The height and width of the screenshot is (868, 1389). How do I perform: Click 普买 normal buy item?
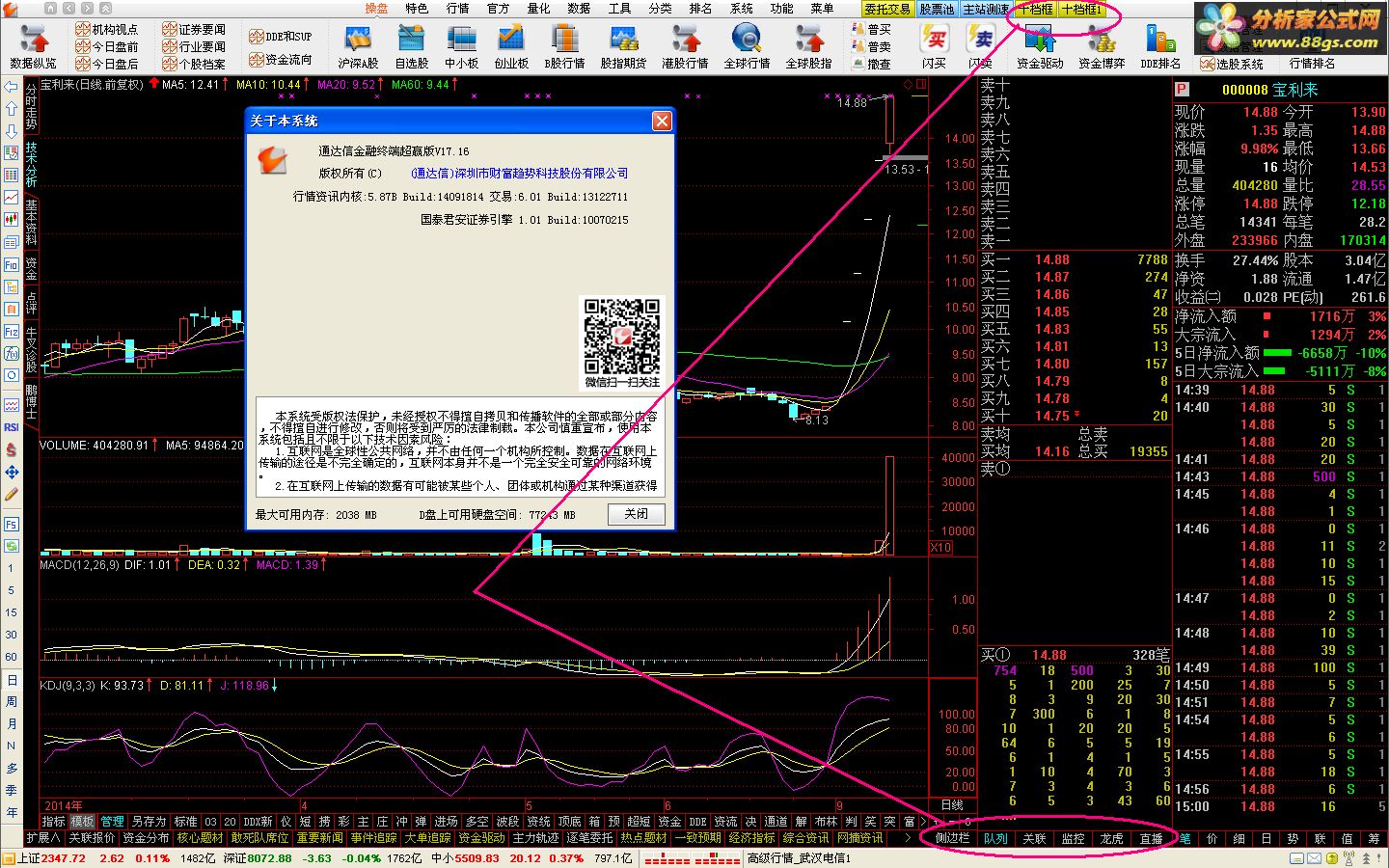pyautogui.click(x=872, y=29)
